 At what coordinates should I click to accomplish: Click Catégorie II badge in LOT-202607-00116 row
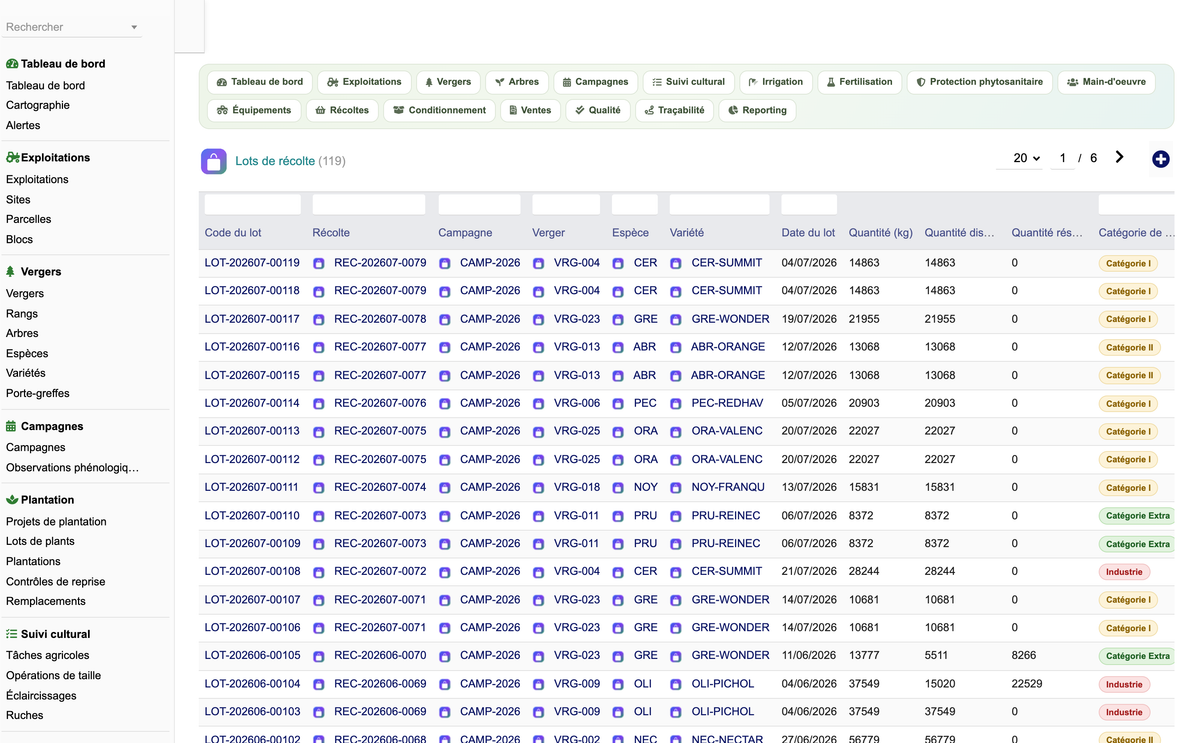tap(1130, 348)
